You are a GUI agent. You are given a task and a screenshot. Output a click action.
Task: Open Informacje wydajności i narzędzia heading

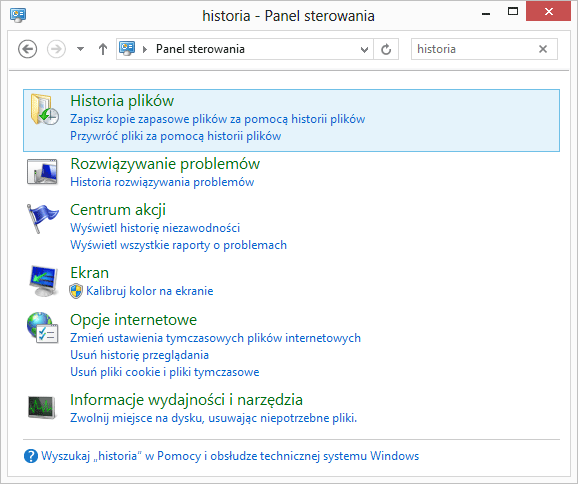187,400
